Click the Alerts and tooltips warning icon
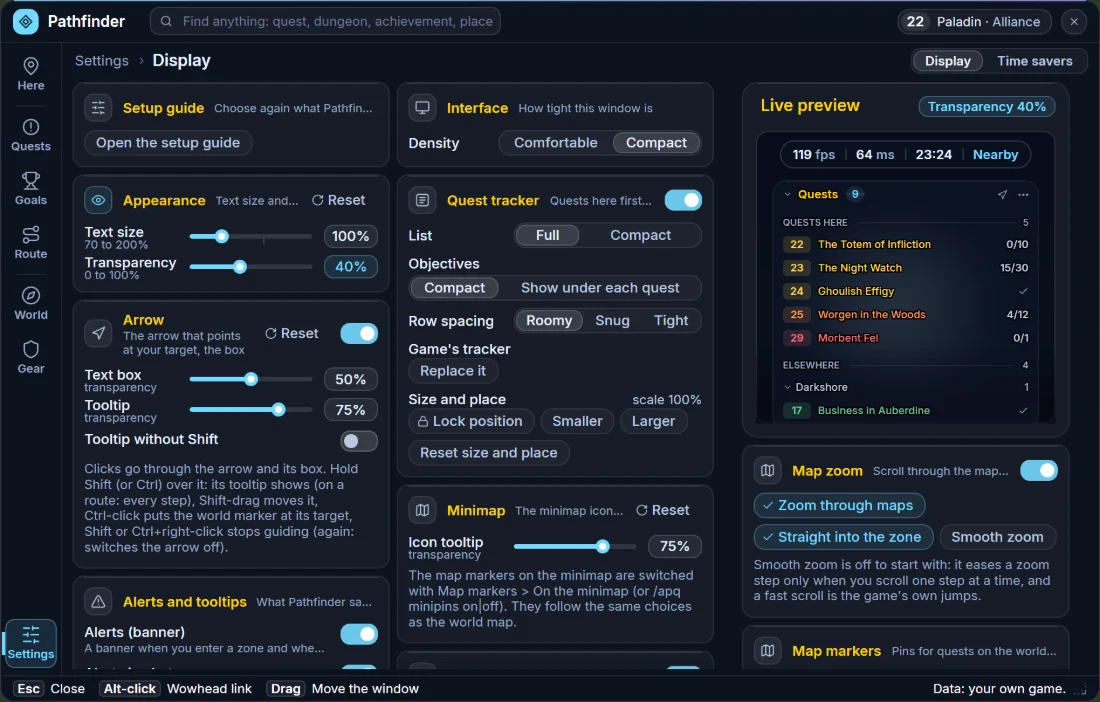The height and width of the screenshot is (702, 1100). pyautogui.click(x=98, y=601)
